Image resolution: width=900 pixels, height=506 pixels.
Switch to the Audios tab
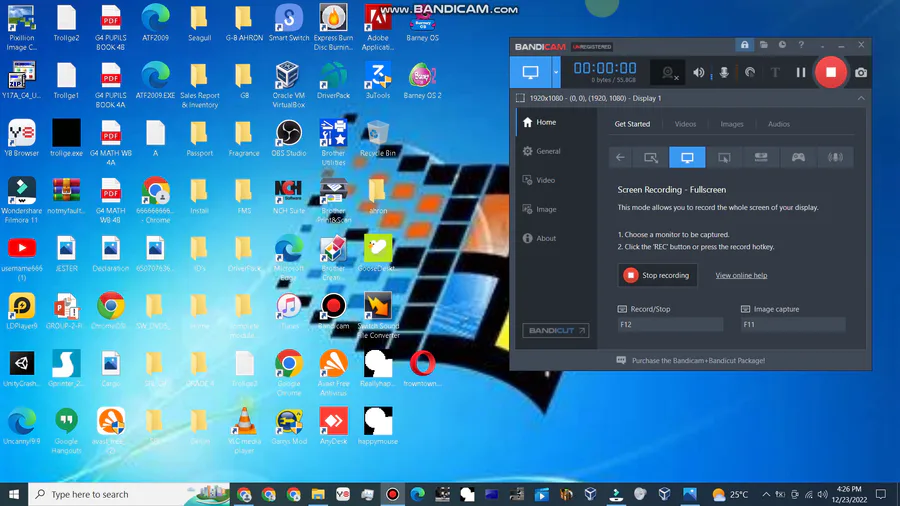pyautogui.click(x=779, y=124)
